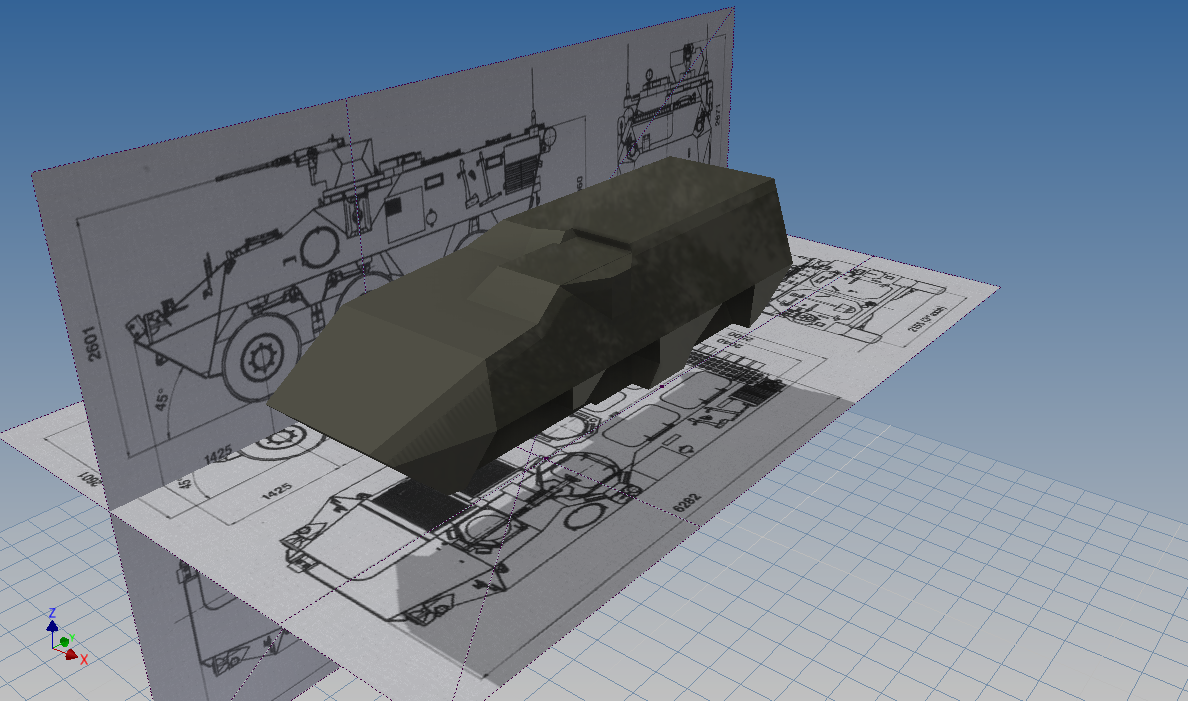Click the green Y axis handle
Screen dimensions: 1188x701
63,640
